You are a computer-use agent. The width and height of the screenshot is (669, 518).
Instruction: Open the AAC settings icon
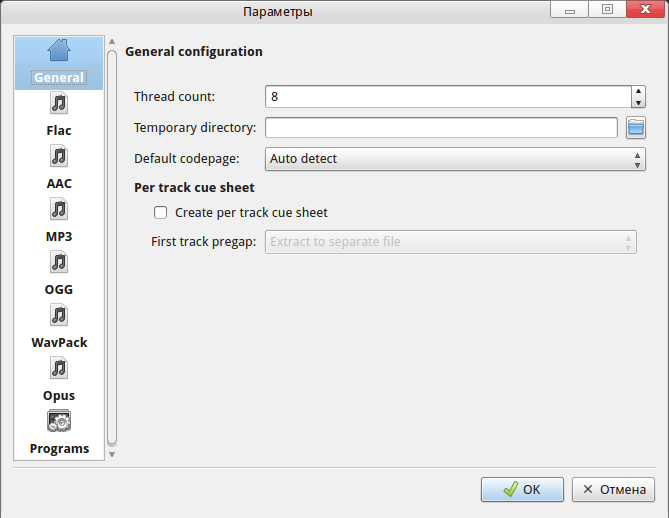click(x=59, y=156)
